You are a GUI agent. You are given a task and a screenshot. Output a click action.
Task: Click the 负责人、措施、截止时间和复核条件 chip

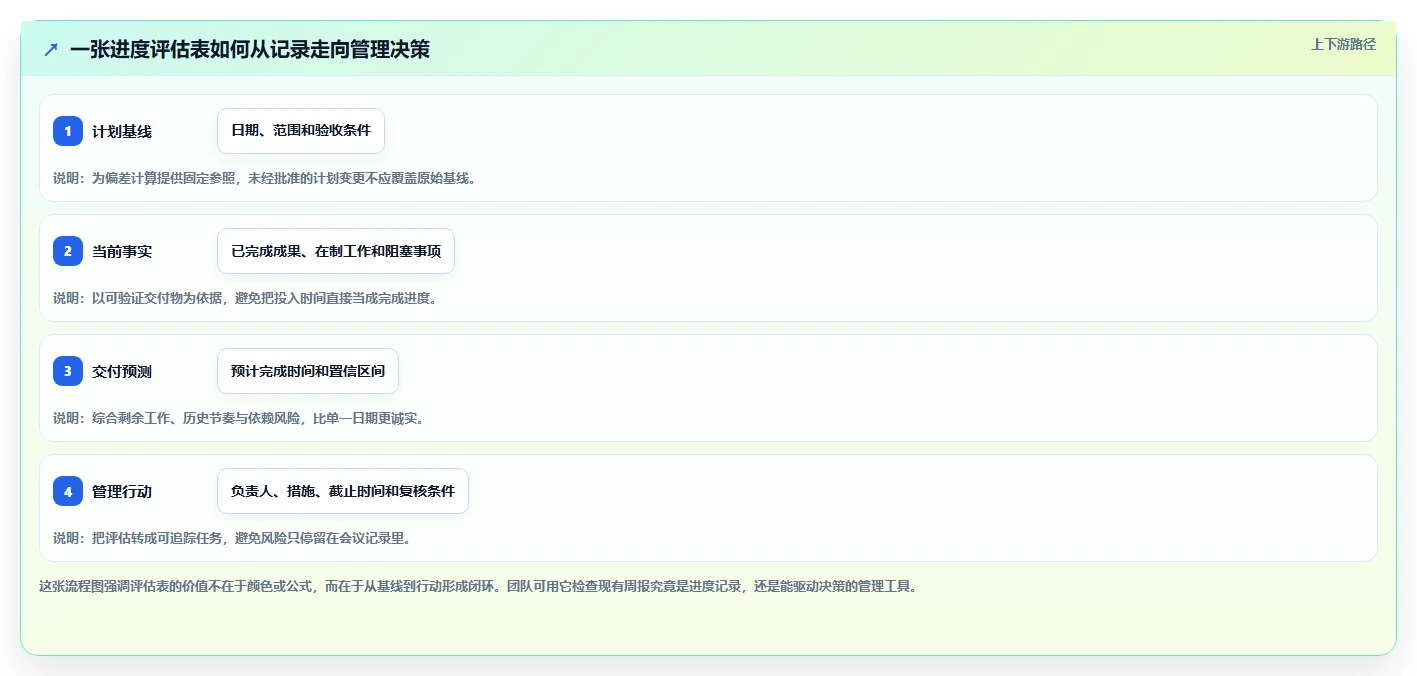point(343,491)
